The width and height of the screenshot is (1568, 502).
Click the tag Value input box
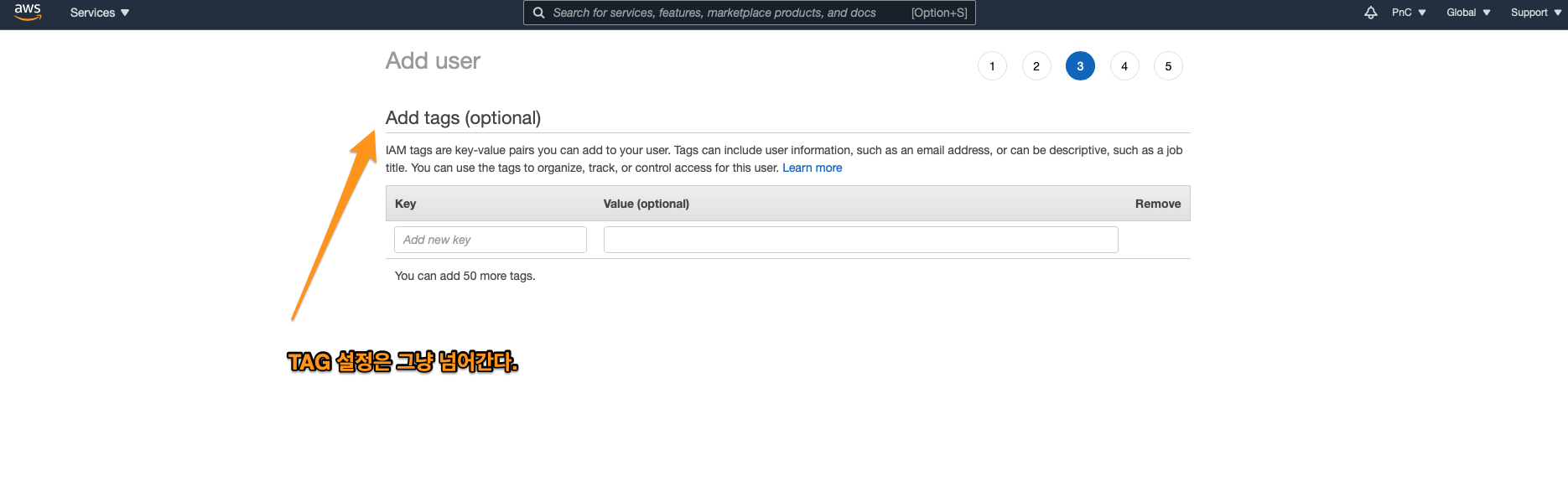click(x=860, y=240)
